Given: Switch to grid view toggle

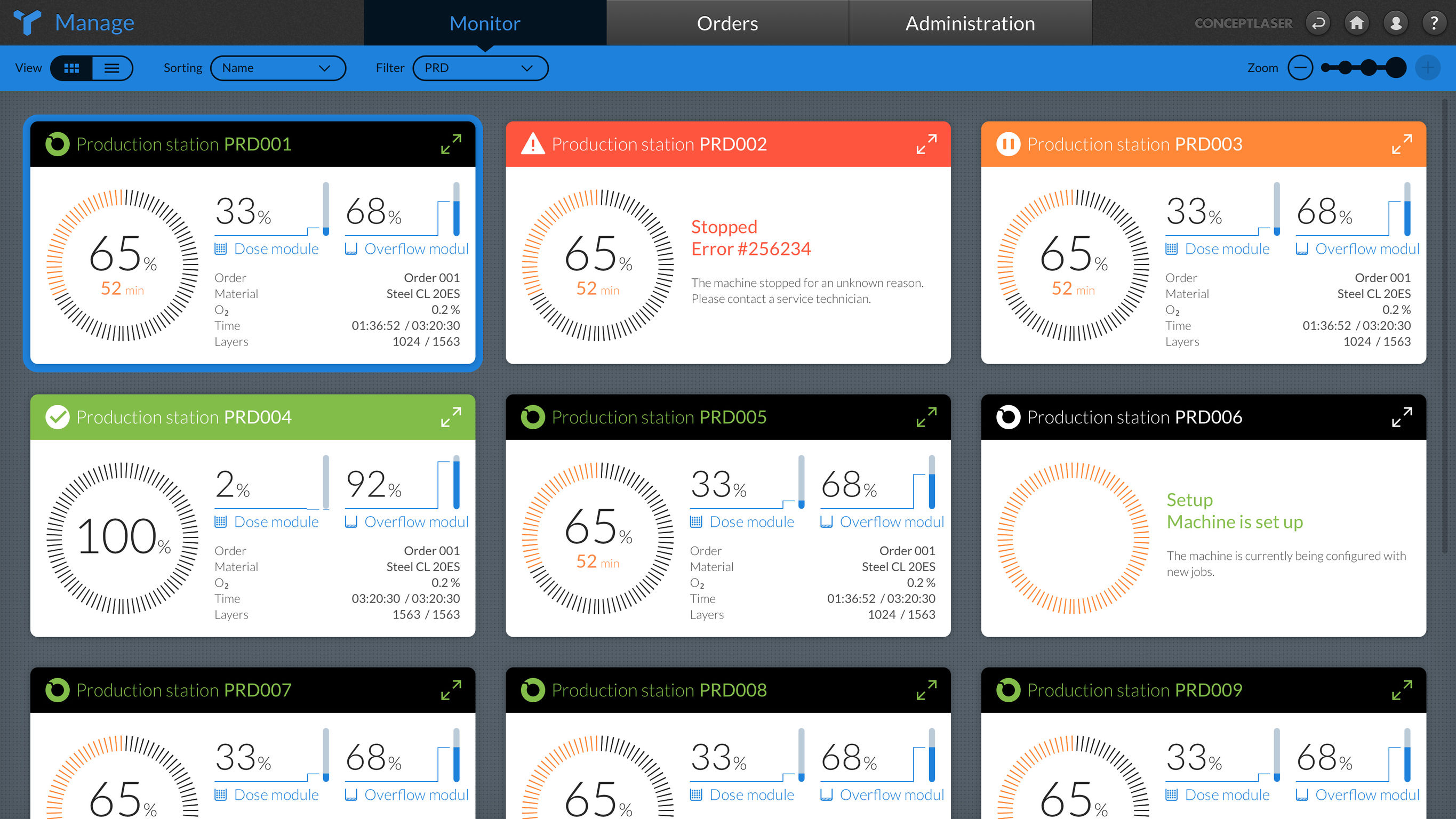Looking at the screenshot, I should click(72, 68).
